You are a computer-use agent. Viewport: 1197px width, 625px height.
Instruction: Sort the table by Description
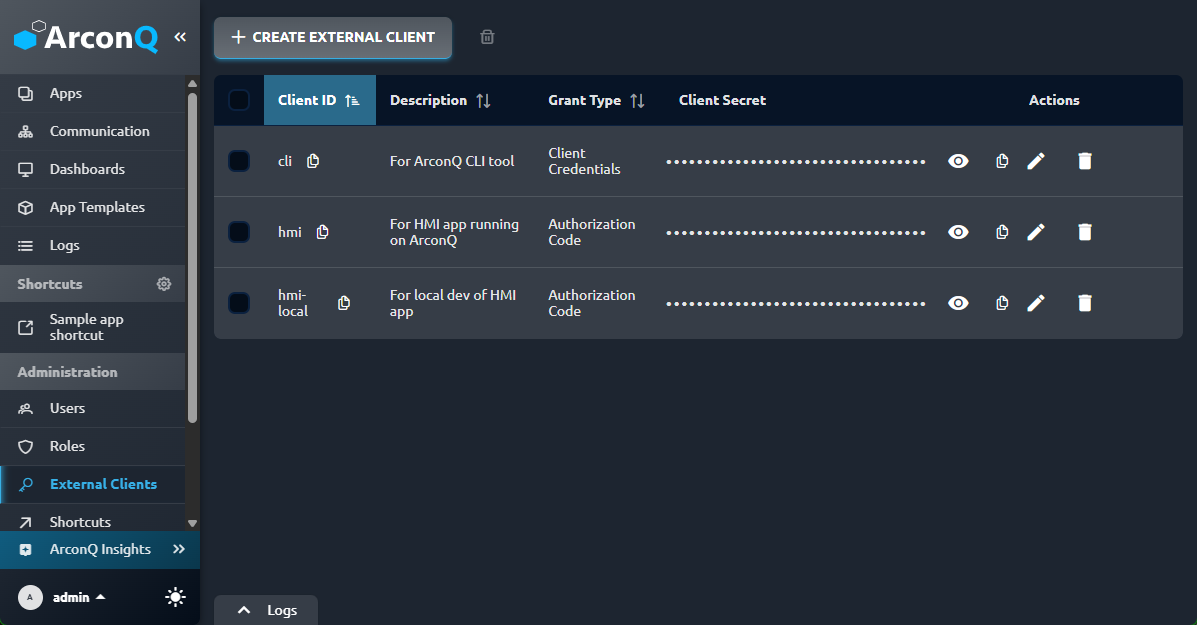[440, 100]
